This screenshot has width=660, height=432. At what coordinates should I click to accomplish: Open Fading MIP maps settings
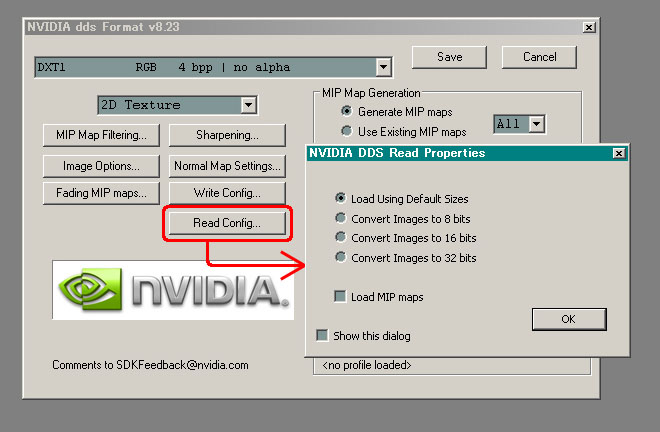point(101,193)
